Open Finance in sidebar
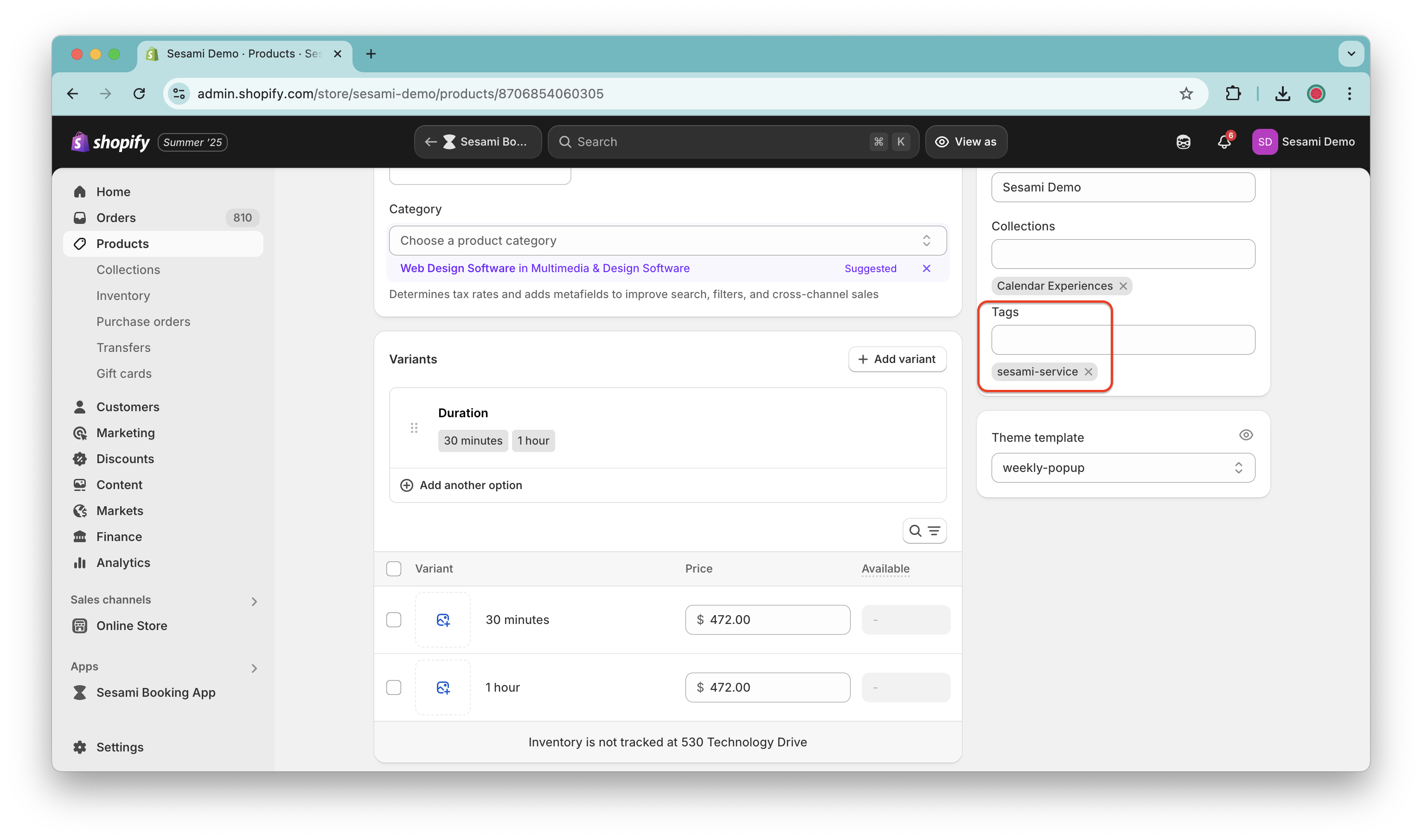The height and width of the screenshot is (840, 1422). pos(163,537)
